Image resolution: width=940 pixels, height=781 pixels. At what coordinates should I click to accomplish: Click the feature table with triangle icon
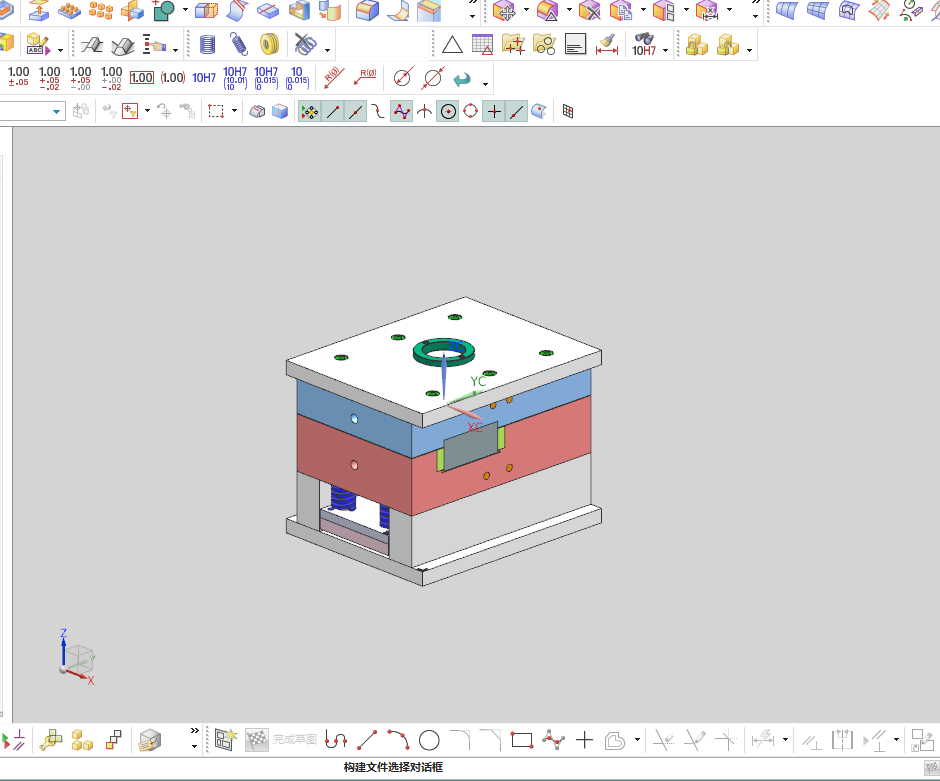pyautogui.click(x=482, y=44)
